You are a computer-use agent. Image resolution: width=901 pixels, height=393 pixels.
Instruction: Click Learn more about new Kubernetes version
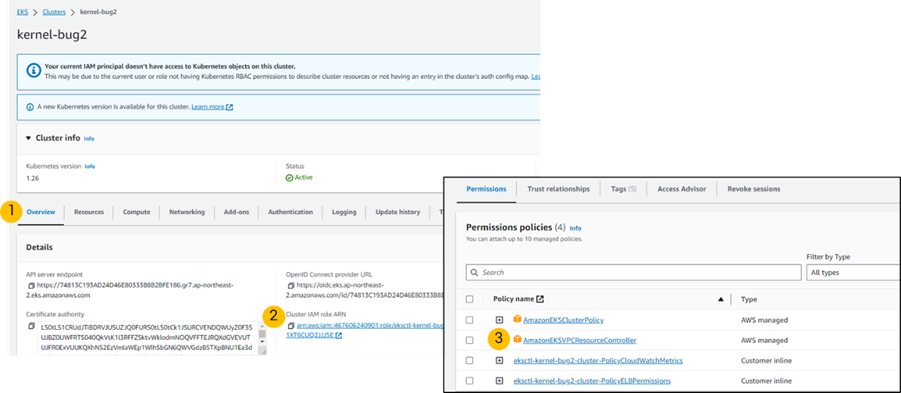click(208, 107)
